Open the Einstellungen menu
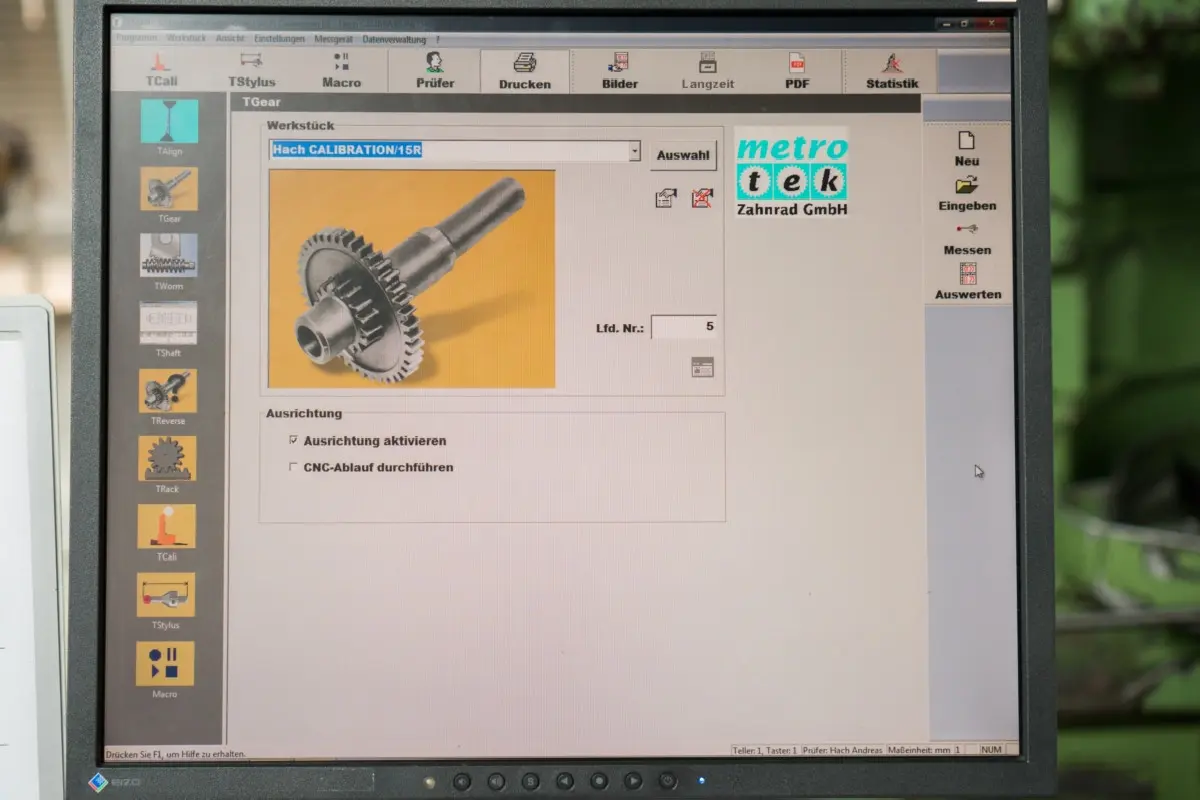 279,39
